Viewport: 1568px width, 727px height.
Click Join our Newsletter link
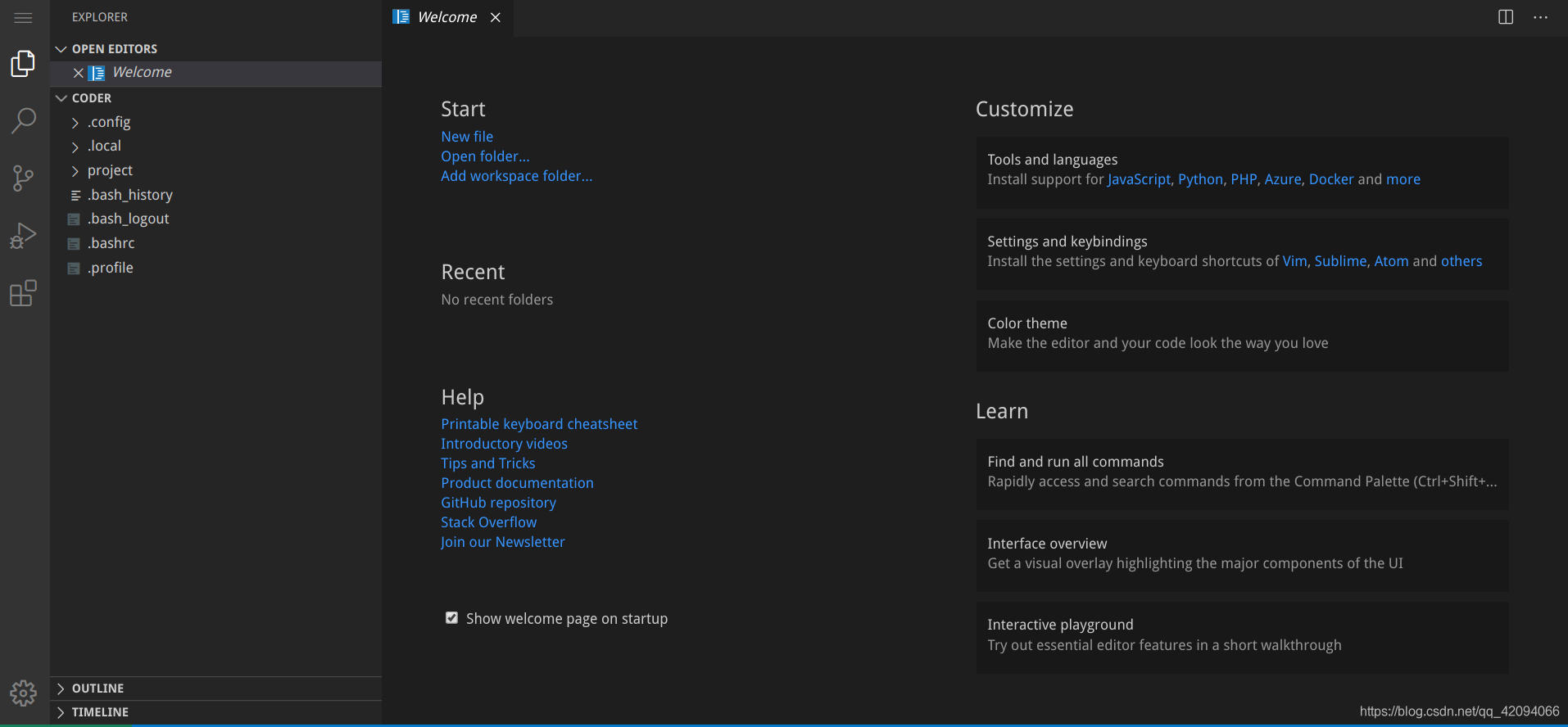coord(502,542)
